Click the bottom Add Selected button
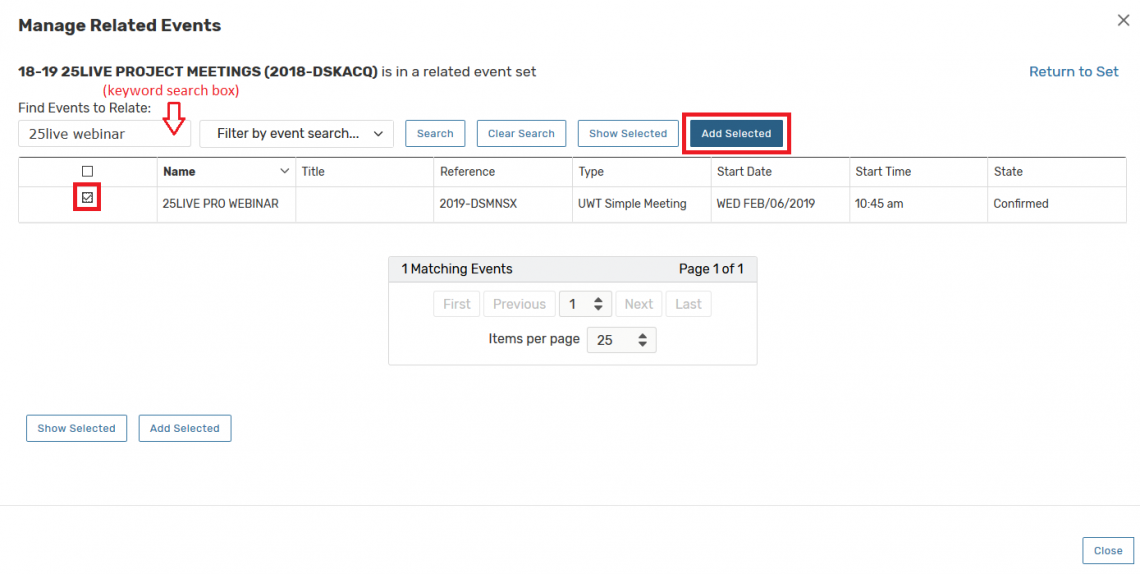This screenshot has height=574, width=1140. pyautogui.click(x=185, y=428)
